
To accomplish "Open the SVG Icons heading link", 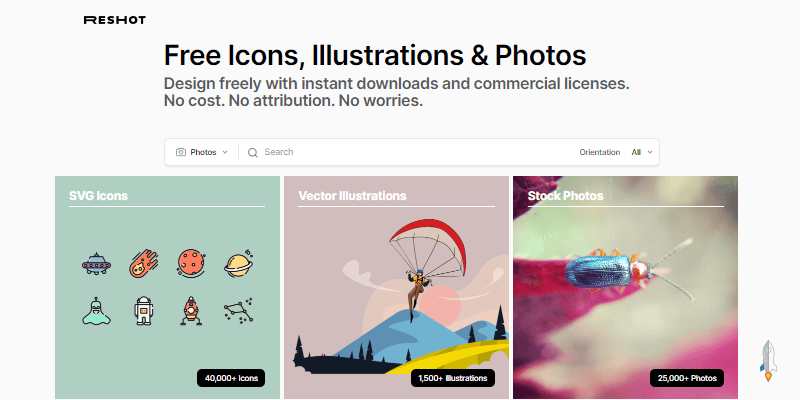I will point(98,196).
